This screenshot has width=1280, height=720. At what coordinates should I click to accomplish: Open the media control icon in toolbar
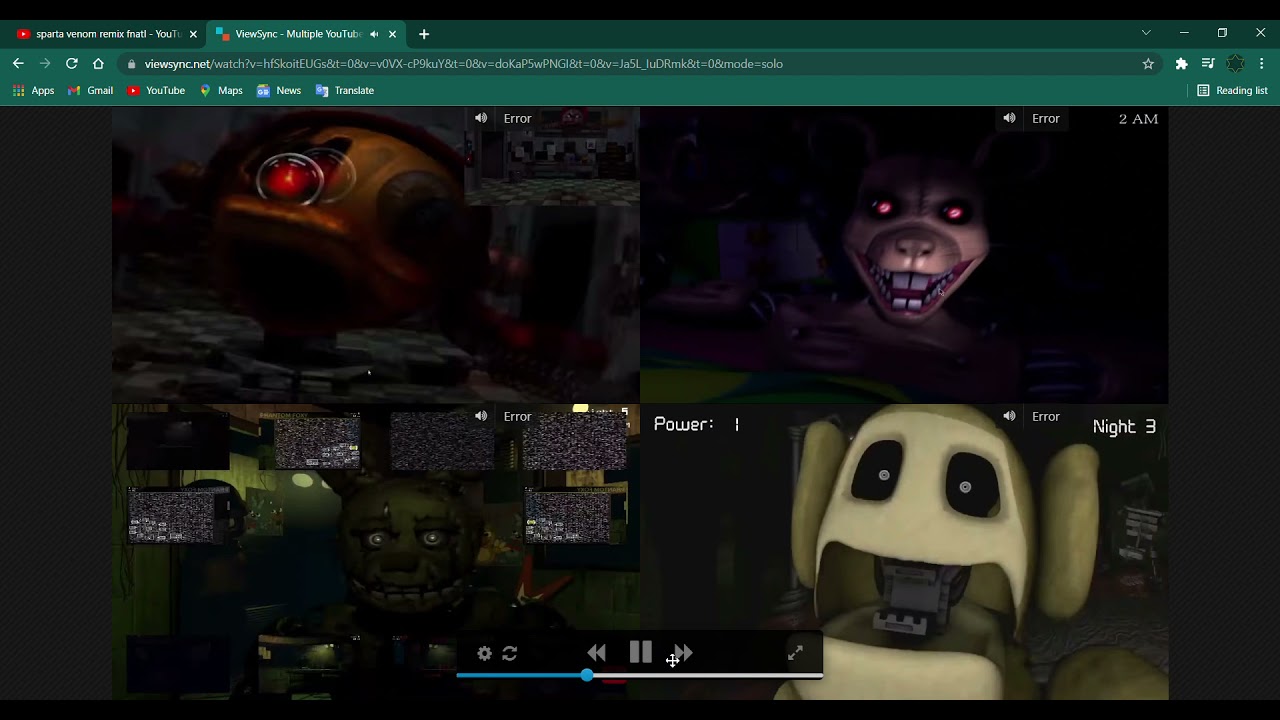pos(1208,64)
